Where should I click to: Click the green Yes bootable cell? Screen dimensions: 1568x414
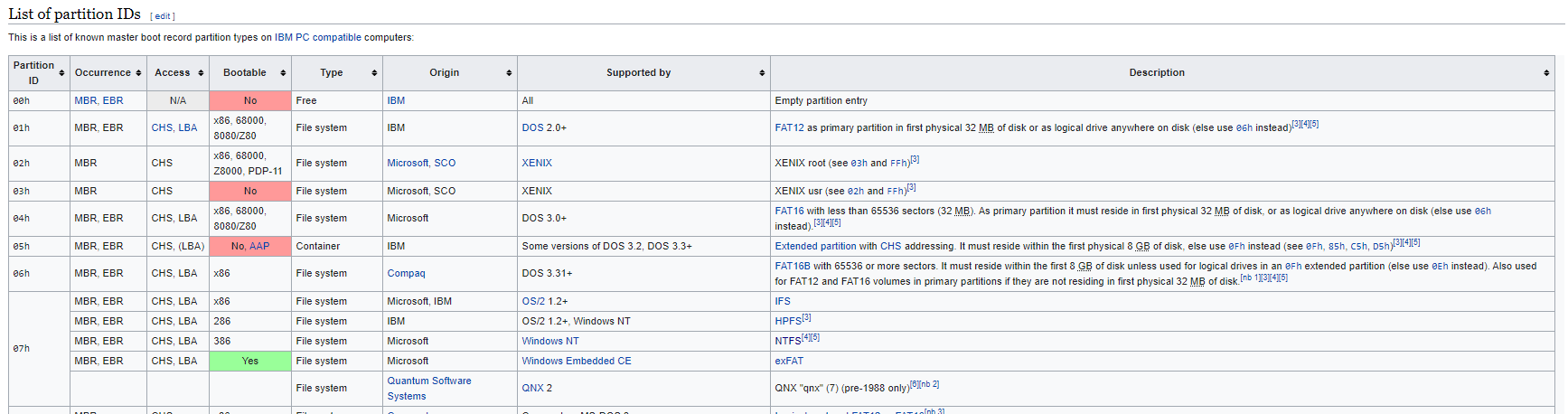[250, 361]
